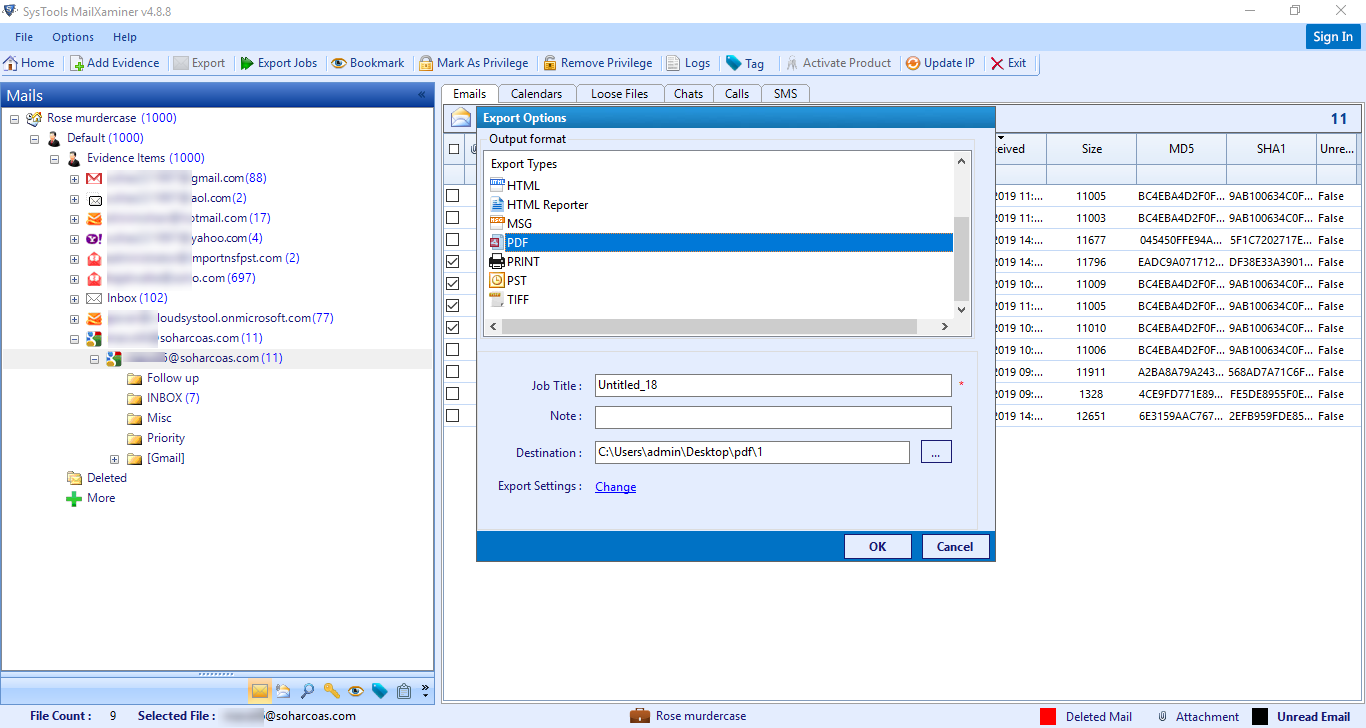Click the Tag toolbar icon

coord(745,63)
